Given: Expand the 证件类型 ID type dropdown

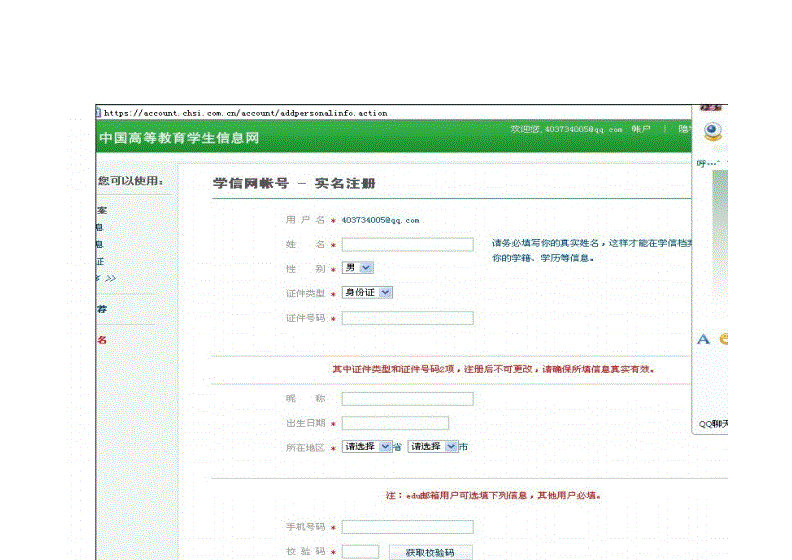Looking at the screenshot, I should (367, 293).
